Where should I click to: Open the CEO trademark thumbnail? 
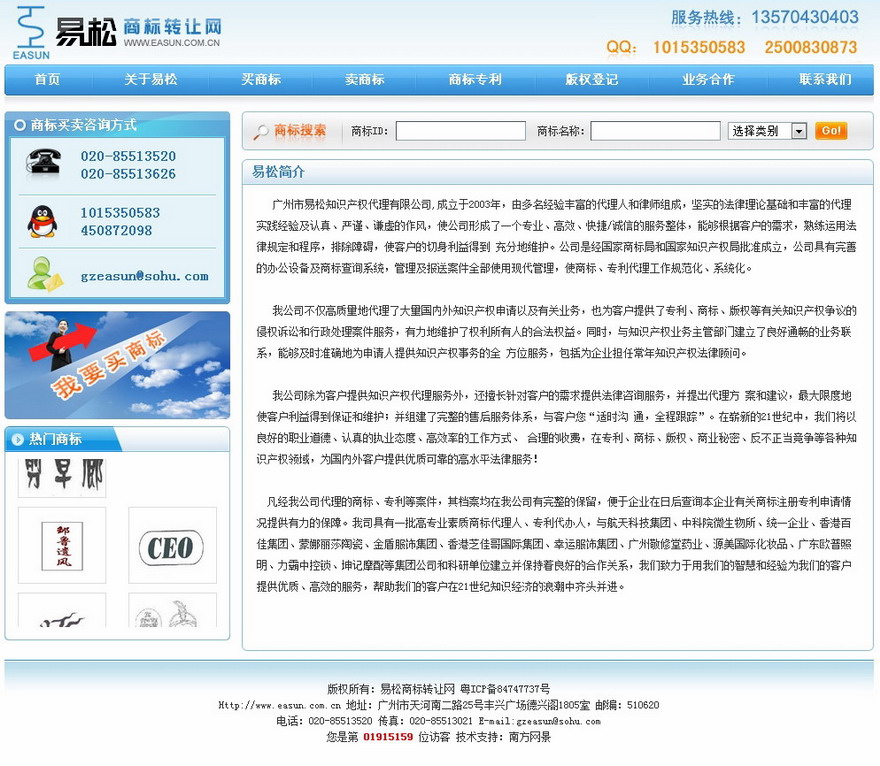[172, 545]
